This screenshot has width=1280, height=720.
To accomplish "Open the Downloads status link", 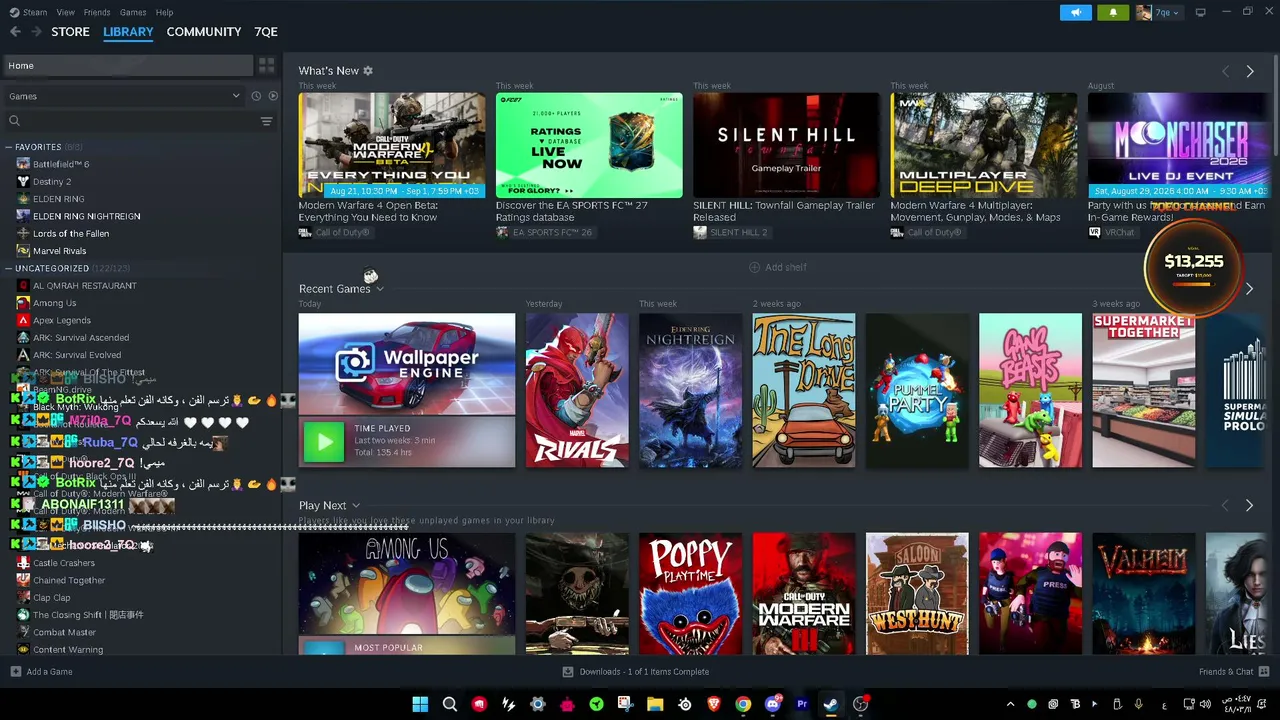I will click(x=636, y=672).
